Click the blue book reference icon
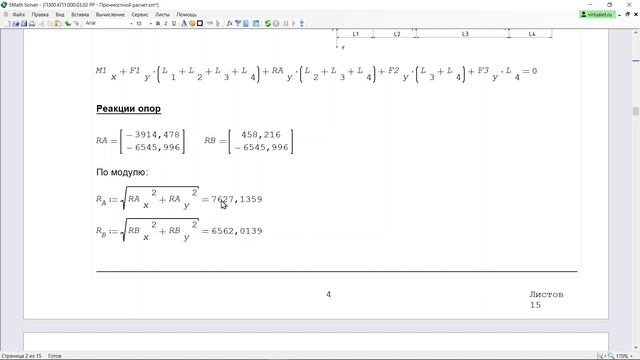This screenshot has height=360, width=640. (246, 23)
